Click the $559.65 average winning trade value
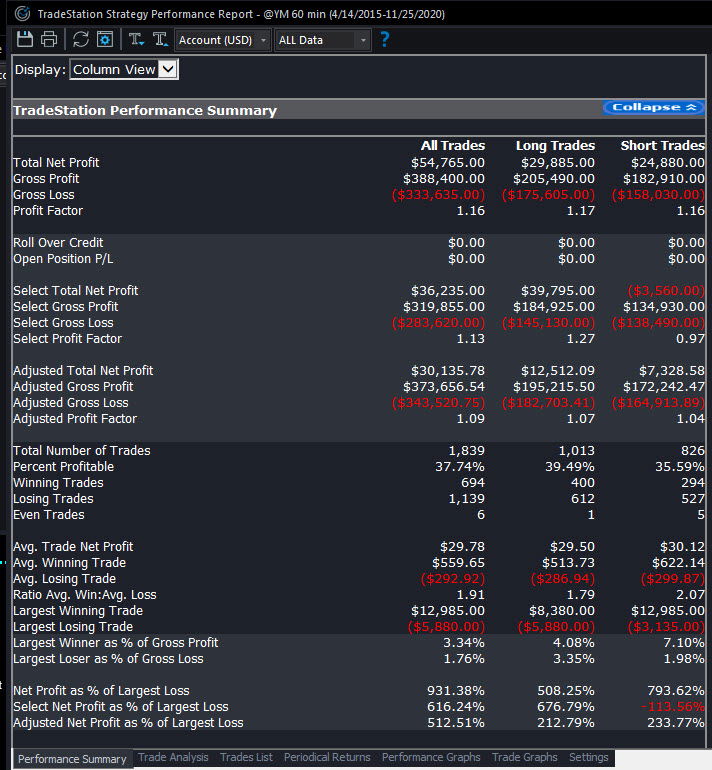Image resolution: width=712 pixels, height=770 pixels. 458,563
